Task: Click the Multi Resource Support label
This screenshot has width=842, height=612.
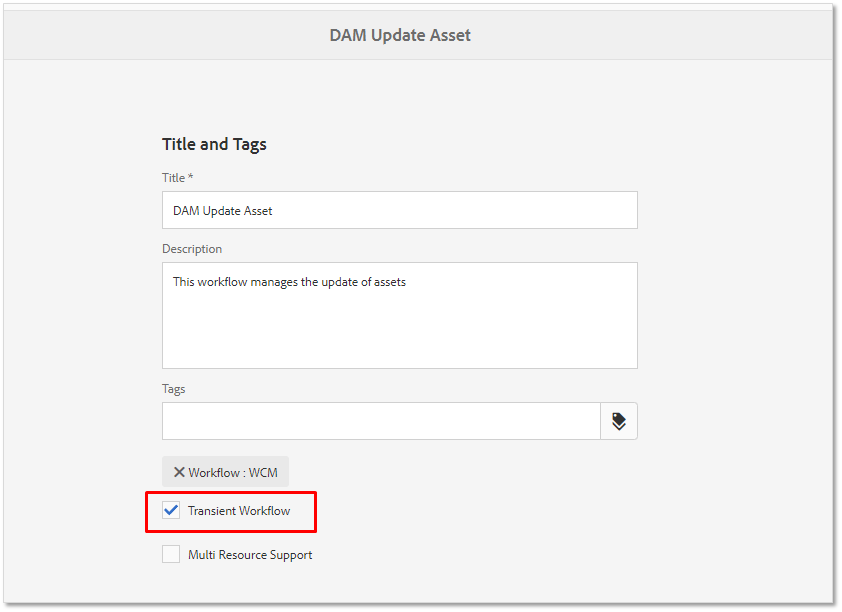Action: coord(250,555)
